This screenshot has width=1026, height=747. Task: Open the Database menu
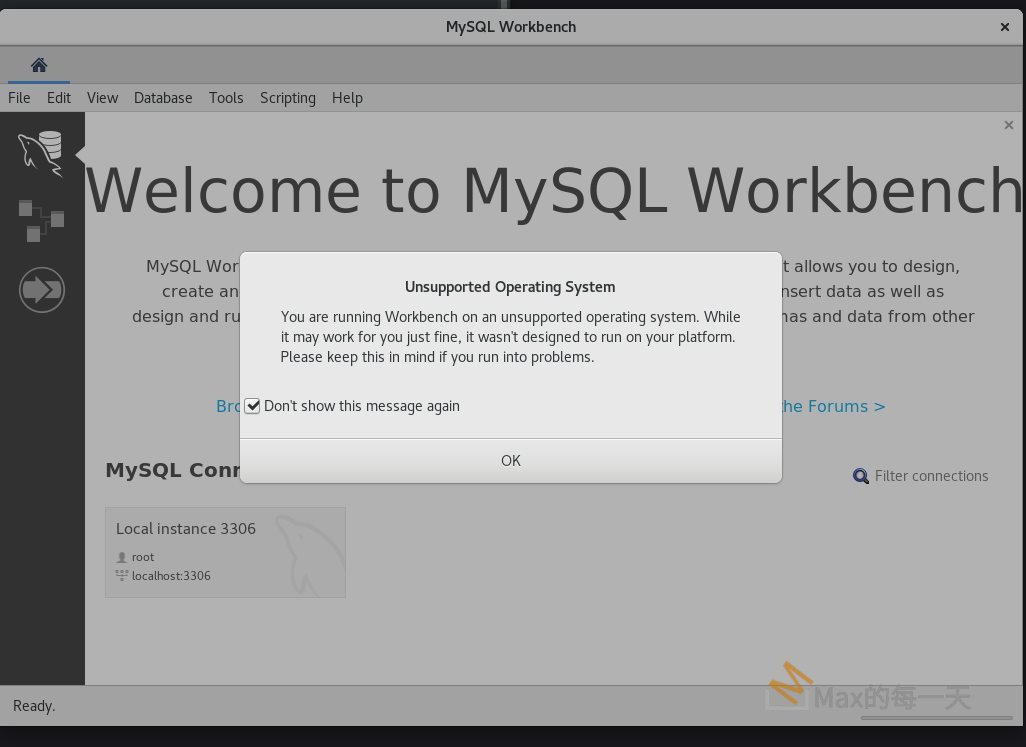click(163, 97)
